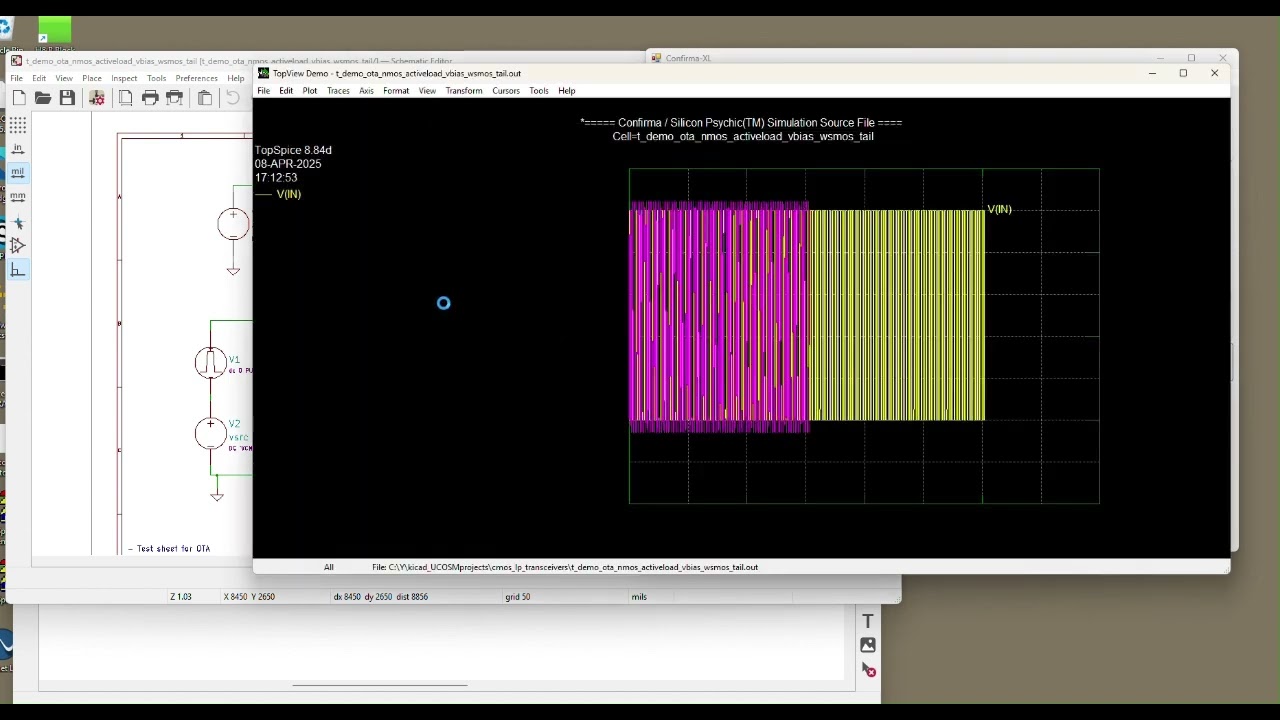Open Preferences menu in Schematic Editor
Screen dimensions: 1280x720
click(x=197, y=78)
